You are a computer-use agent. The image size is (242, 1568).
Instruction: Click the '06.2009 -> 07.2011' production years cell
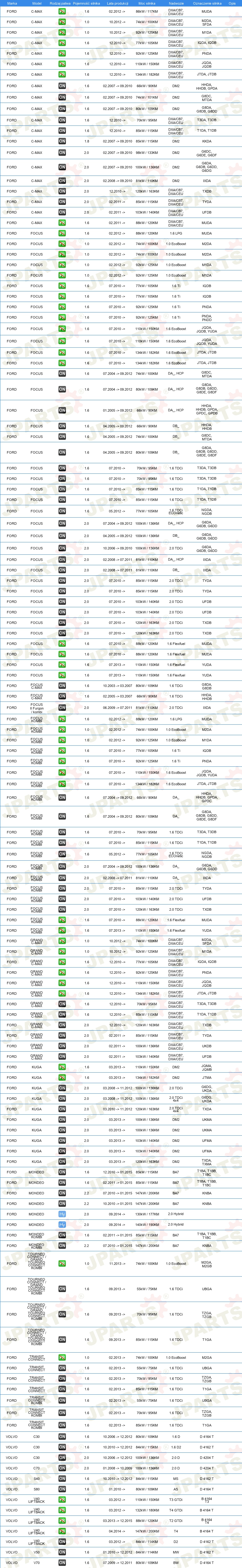(118, 708)
